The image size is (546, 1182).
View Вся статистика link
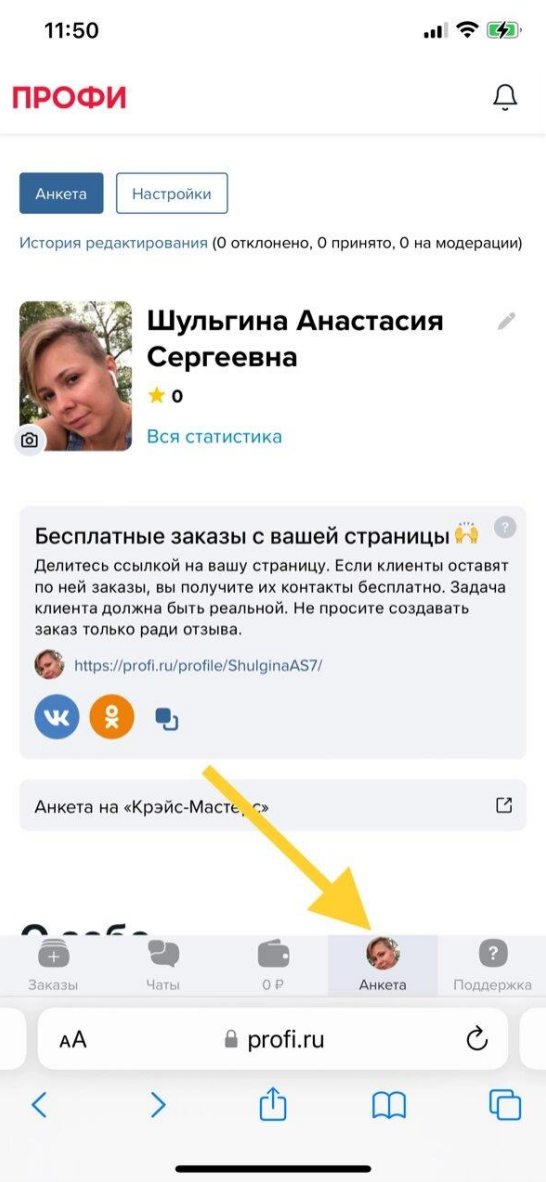214,436
